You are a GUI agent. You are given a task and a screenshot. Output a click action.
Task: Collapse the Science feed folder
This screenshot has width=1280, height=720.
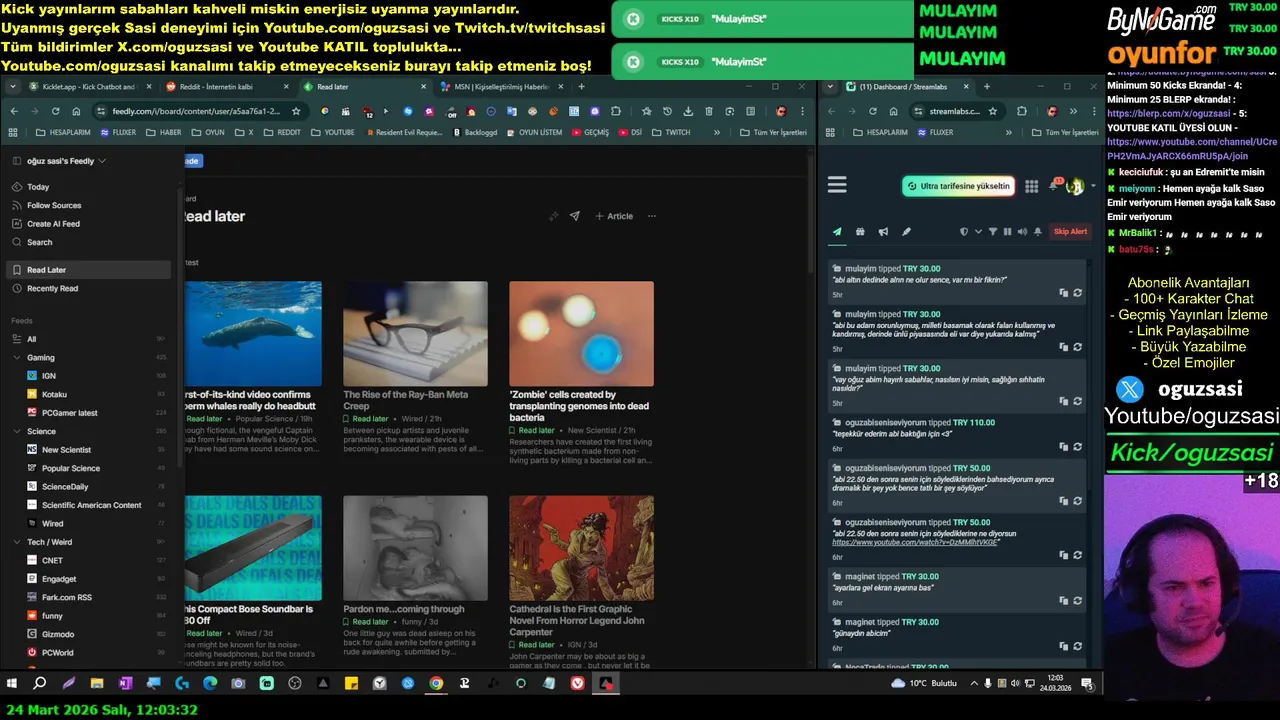pos(17,431)
